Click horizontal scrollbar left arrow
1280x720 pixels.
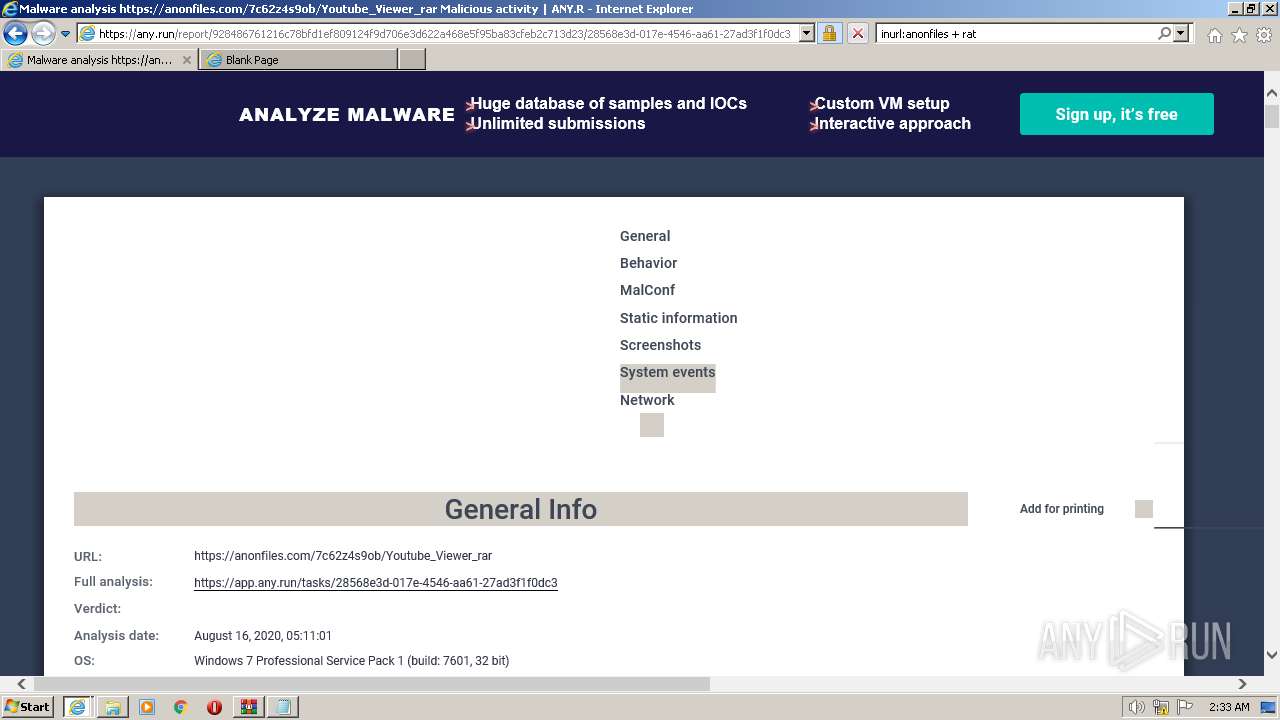point(21,684)
